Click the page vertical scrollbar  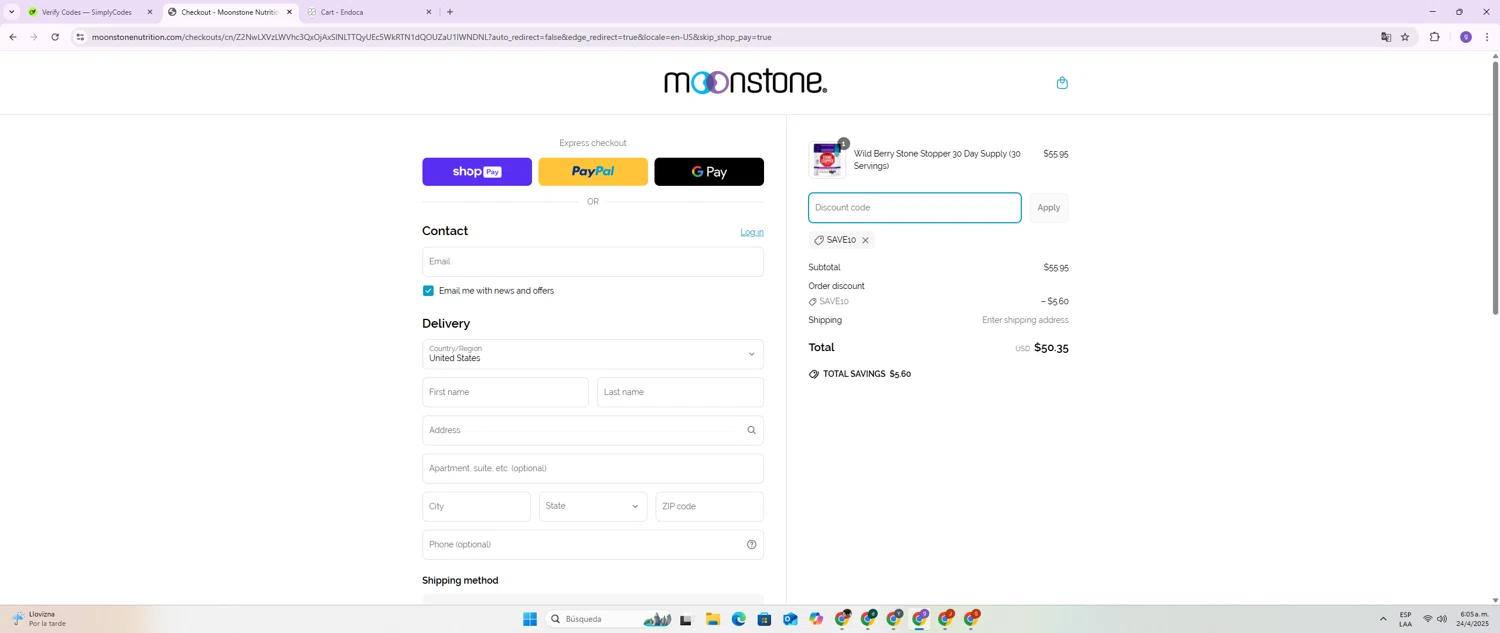pyautogui.click(x=1495, y=188)
